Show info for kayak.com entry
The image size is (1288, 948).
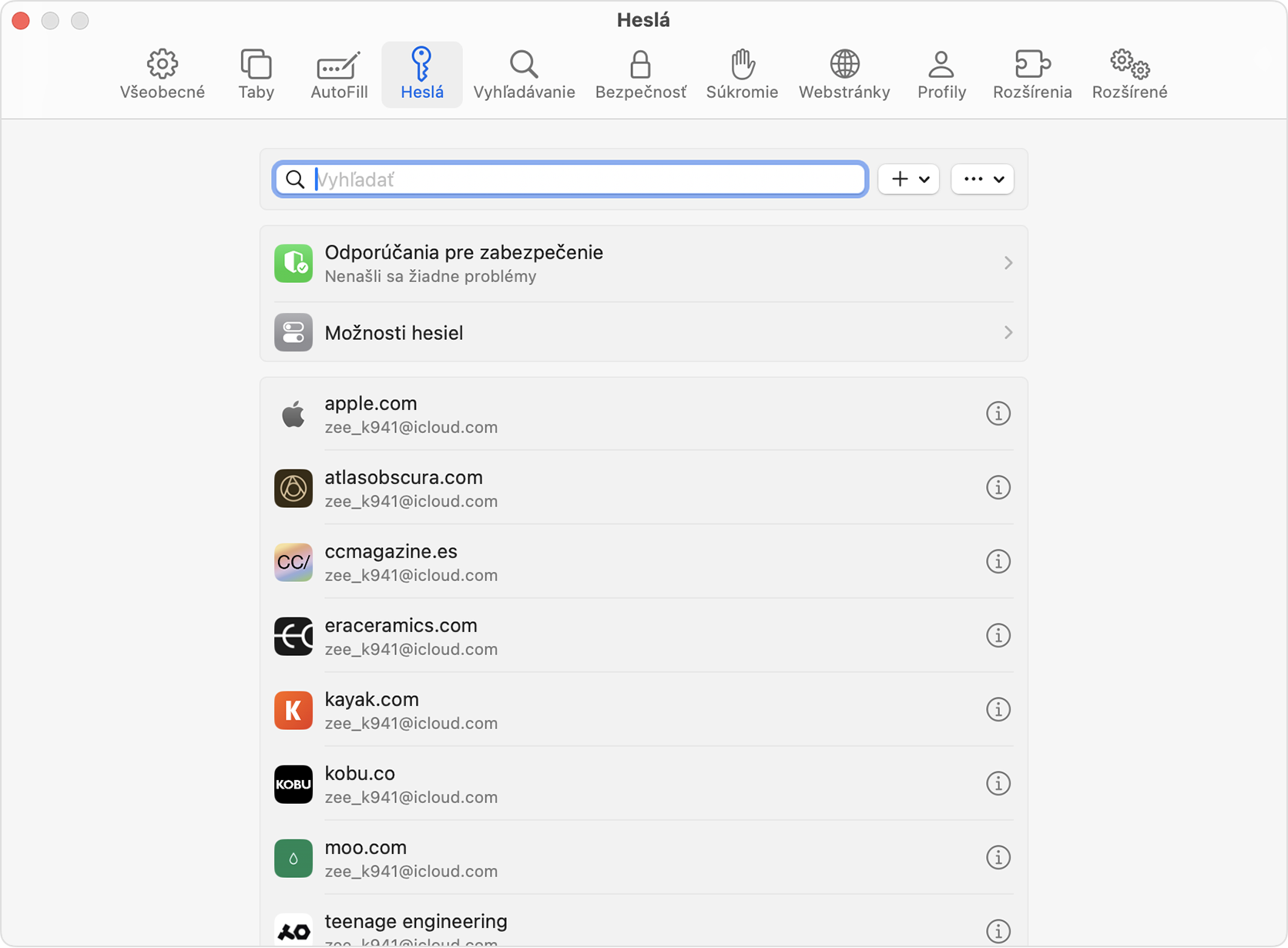[998, 709]
